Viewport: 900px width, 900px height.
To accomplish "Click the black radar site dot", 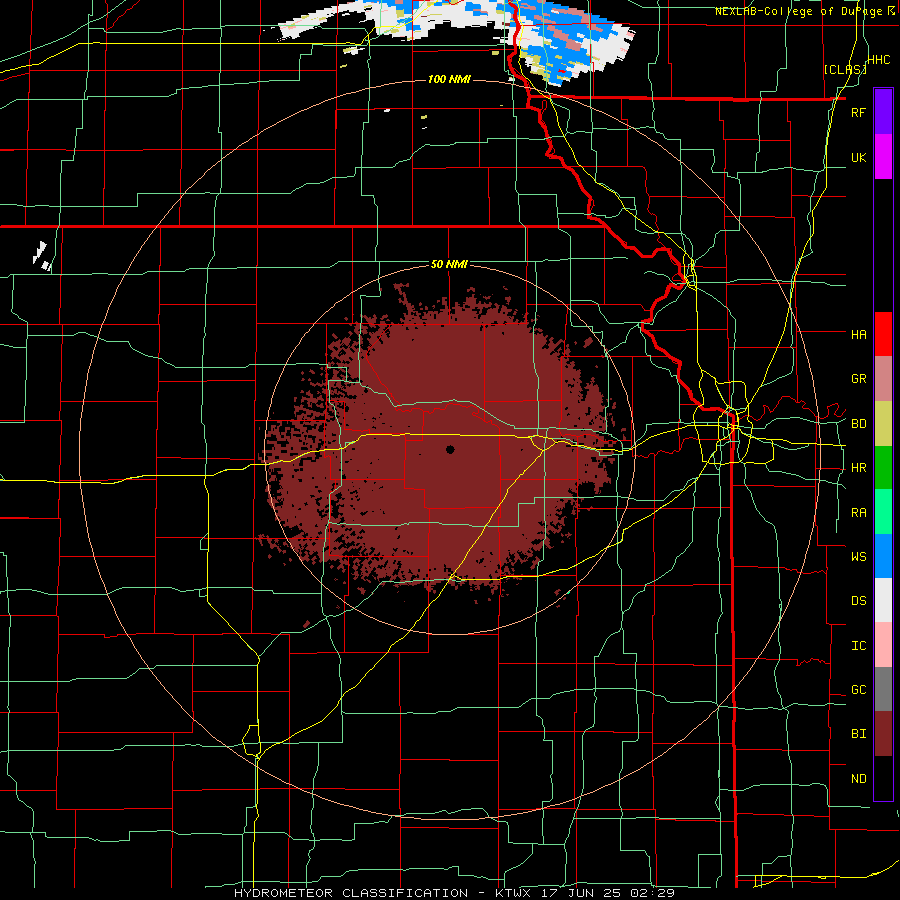I will point(450,450).
